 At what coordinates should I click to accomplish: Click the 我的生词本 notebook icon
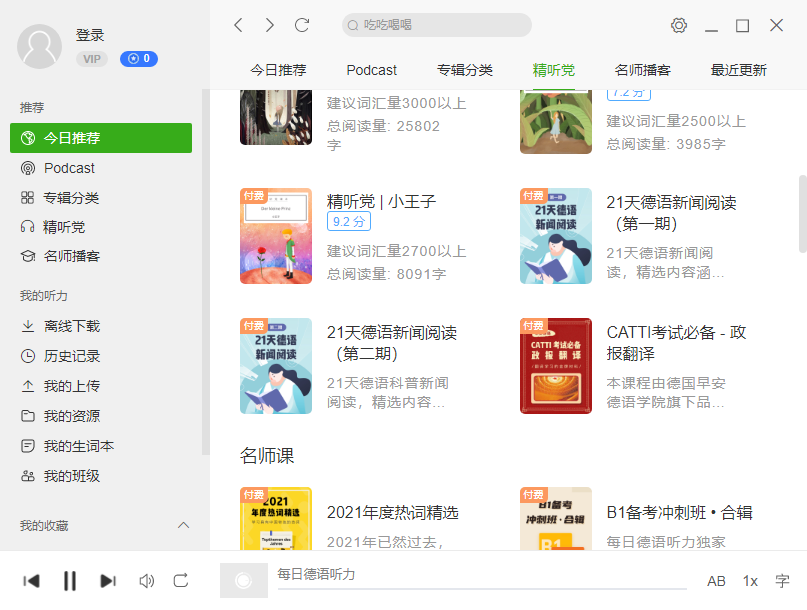(x=28, y=446)
